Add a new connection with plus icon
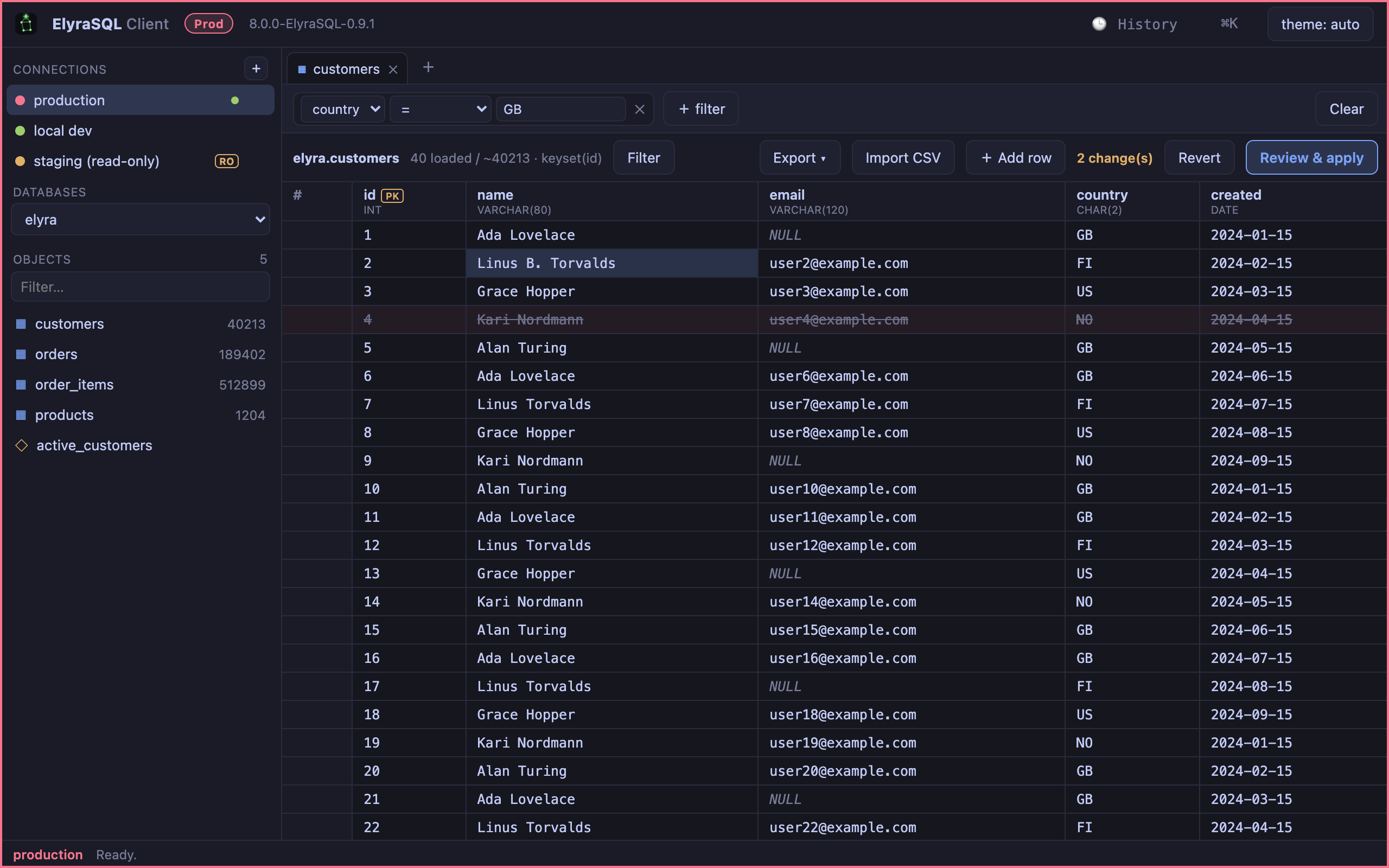 tap(256, 69)
